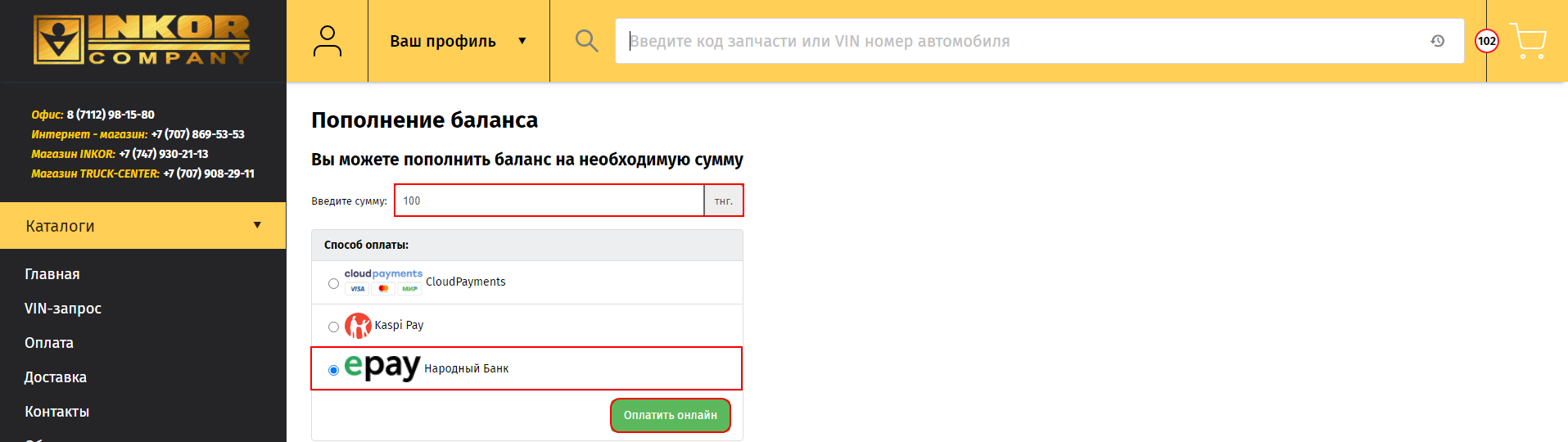Click the CloudPayments card logo
Viewport: 1568px width, 442px height.
[x=383, y=282]
